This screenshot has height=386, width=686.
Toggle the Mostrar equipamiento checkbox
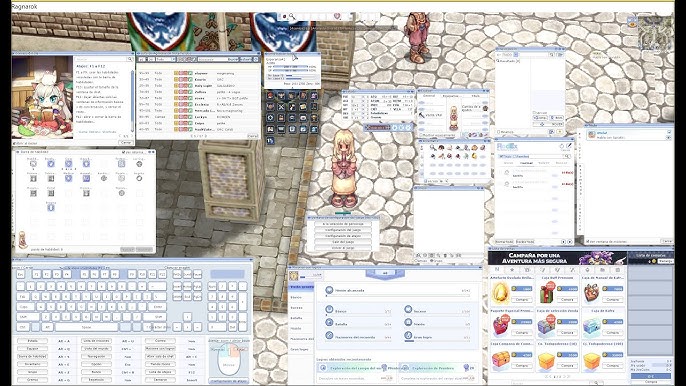pos(421,136)
